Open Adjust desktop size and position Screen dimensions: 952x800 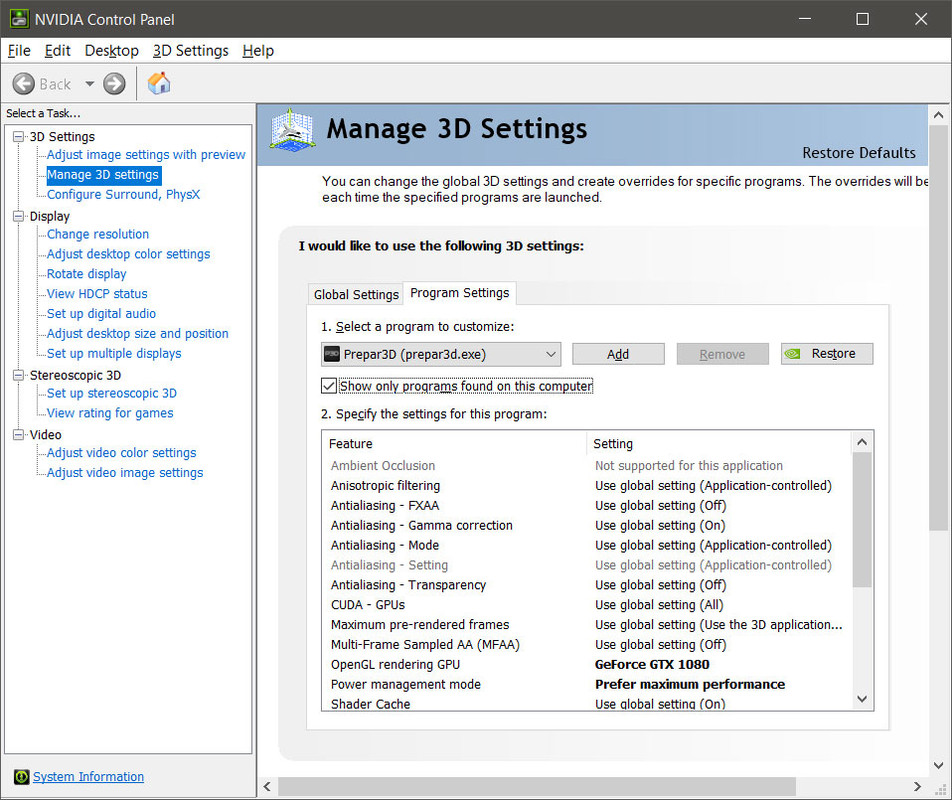tap(138, 333)
